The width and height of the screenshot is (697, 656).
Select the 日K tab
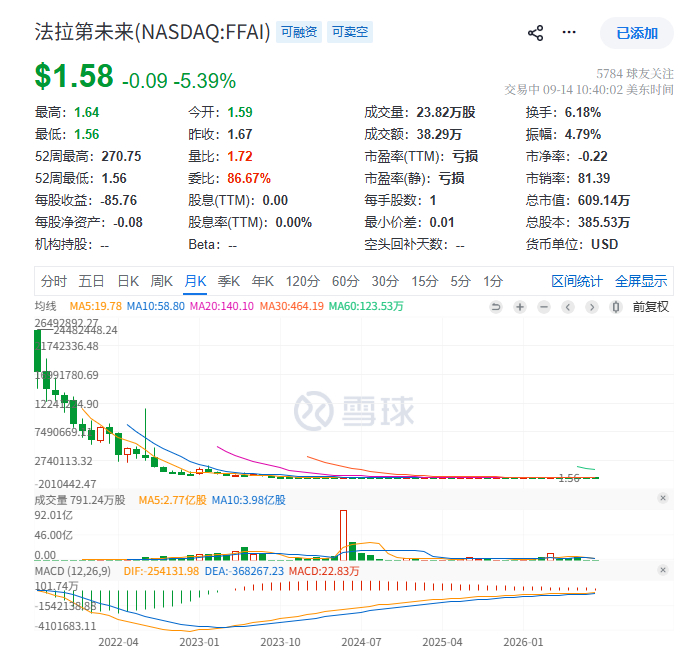(128, 281)
